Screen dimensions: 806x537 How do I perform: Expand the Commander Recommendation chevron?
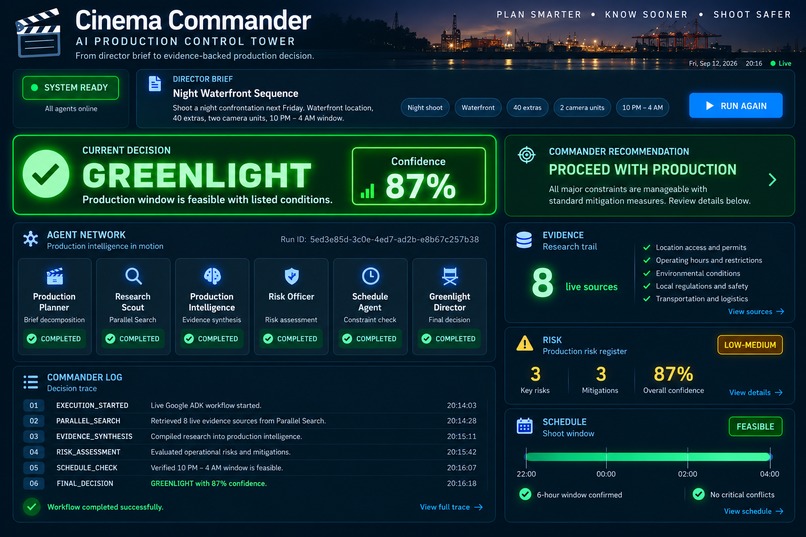pyautogui.click(x=772, y=179)
